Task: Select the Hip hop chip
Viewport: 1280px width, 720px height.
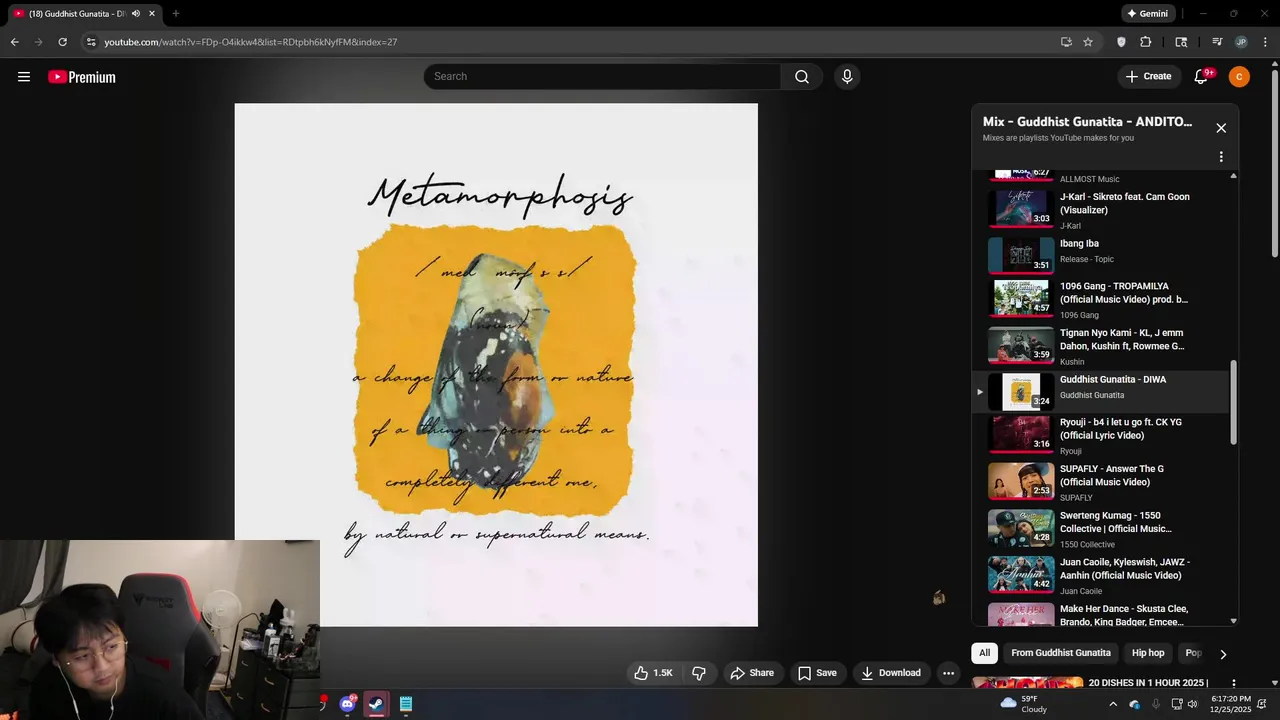Action: (x=1148, y=653)
